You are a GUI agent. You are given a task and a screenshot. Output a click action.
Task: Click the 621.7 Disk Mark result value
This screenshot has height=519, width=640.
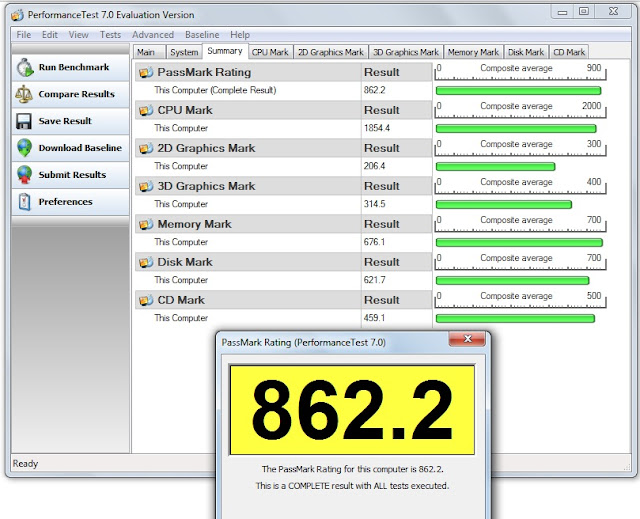(374, 280)
